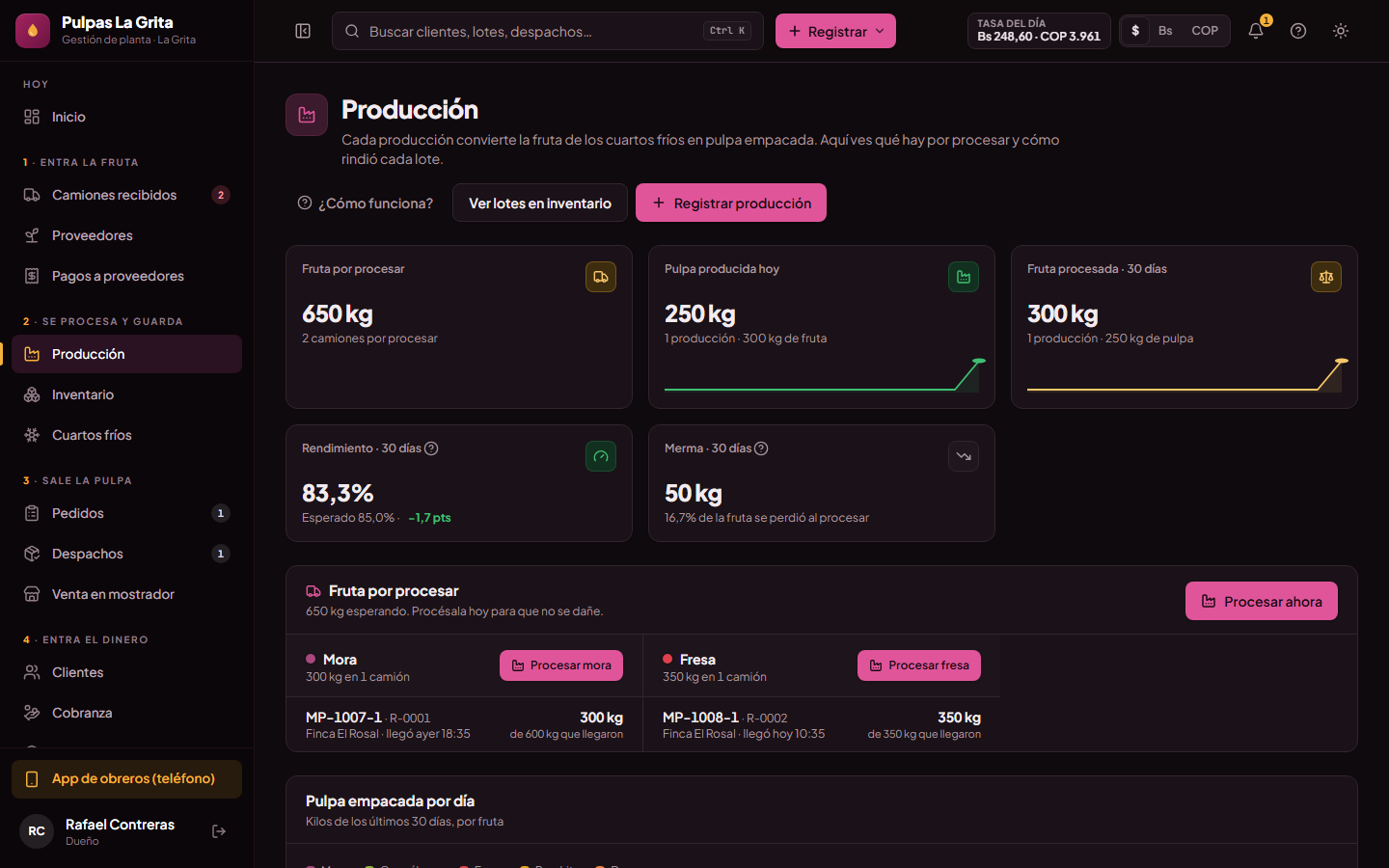This screenshot has width=1389, height=868.
Task: Click Registrar producción button
Action: (731, 203)
